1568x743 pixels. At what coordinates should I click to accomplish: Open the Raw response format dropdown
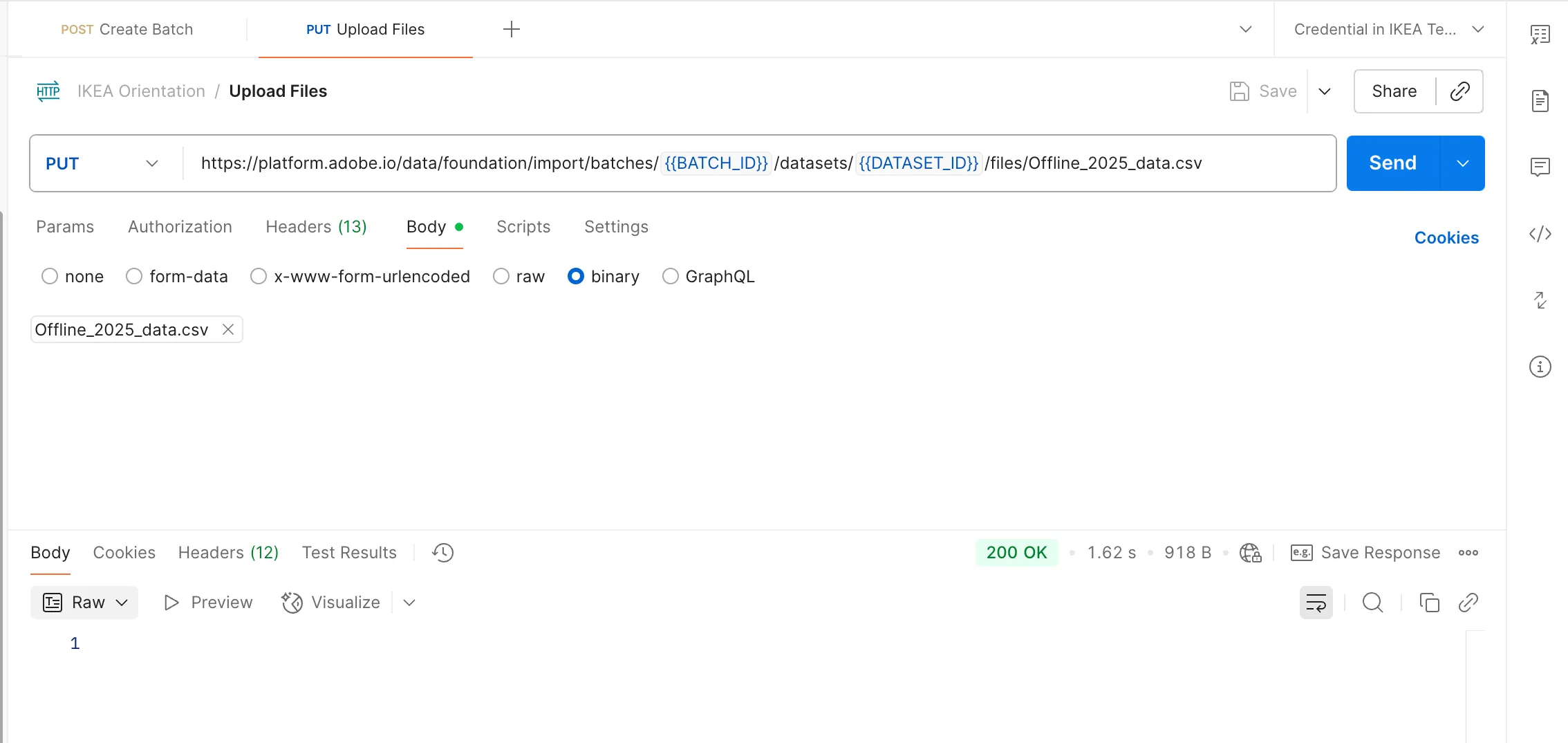coord(84,603)
